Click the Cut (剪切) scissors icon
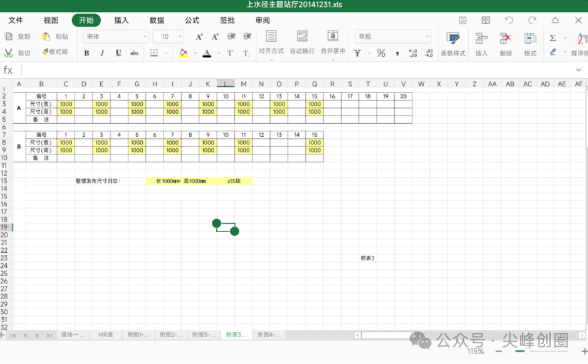Image resolution: width=588 pixels, height=364 pixels. (x=8, y=53)
